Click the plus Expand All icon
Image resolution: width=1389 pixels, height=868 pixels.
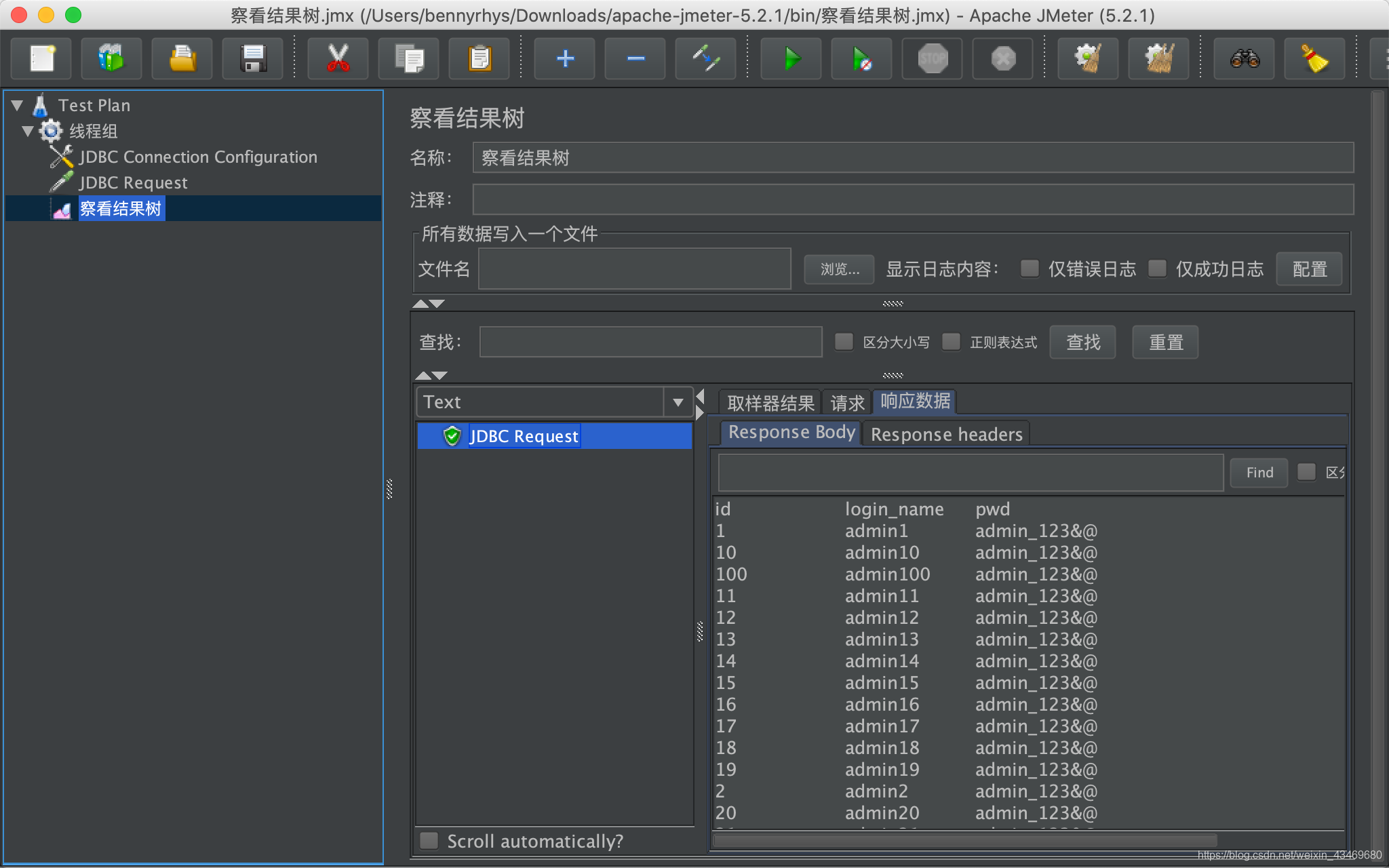pos(564,59)
